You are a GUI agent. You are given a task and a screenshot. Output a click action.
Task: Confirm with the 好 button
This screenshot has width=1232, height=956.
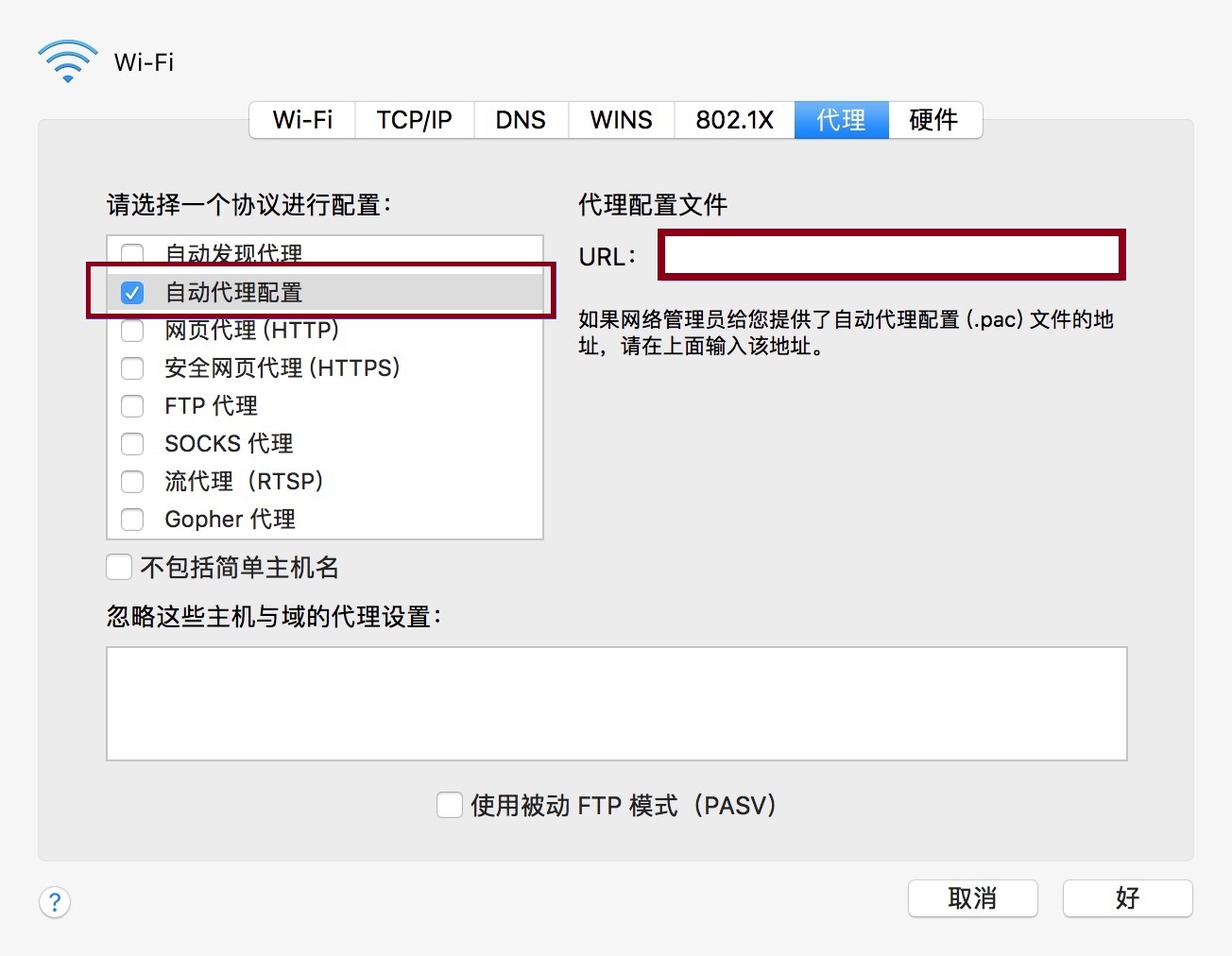[1127, 898]
